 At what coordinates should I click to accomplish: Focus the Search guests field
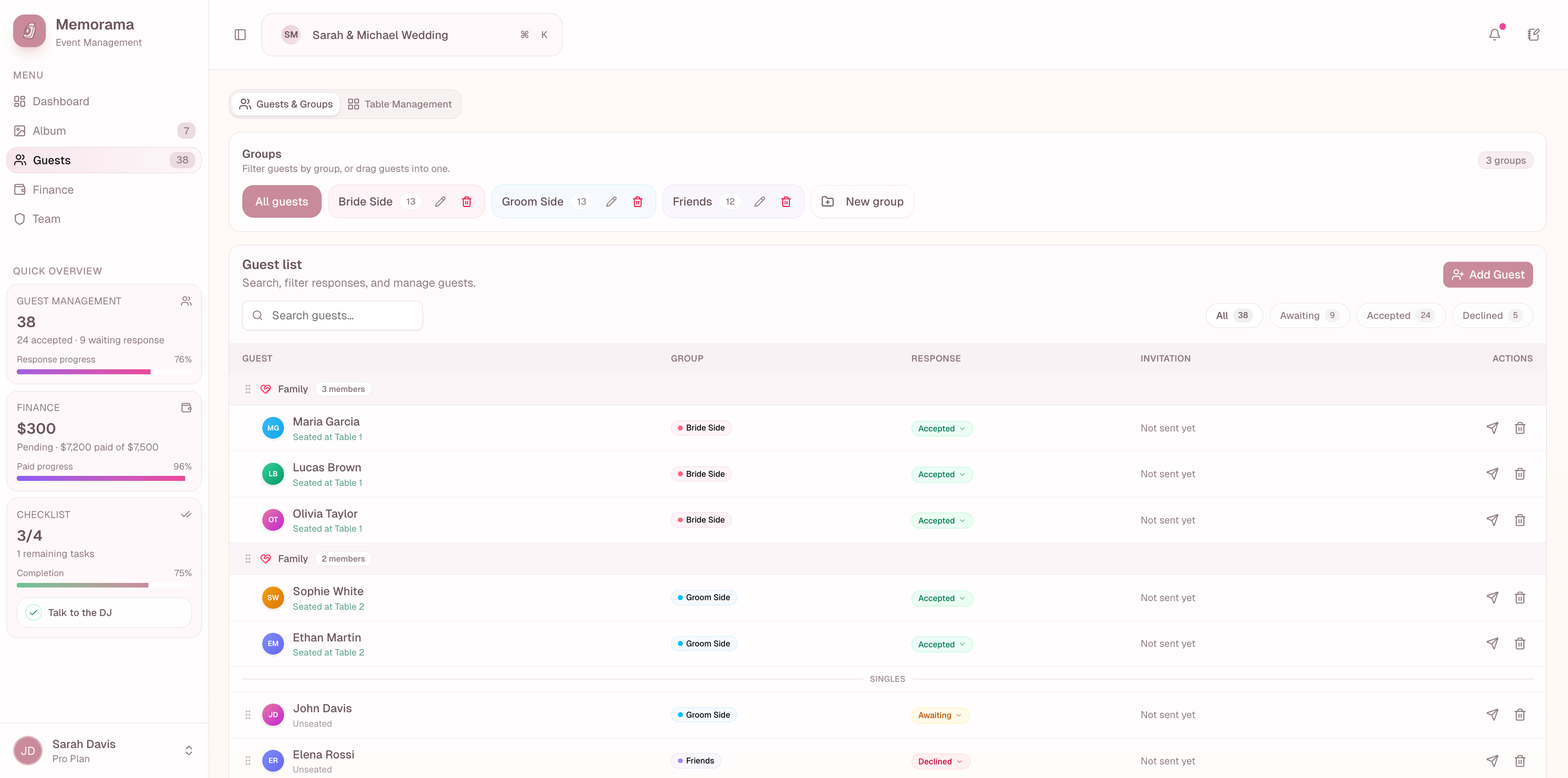[x=333, y=315]
